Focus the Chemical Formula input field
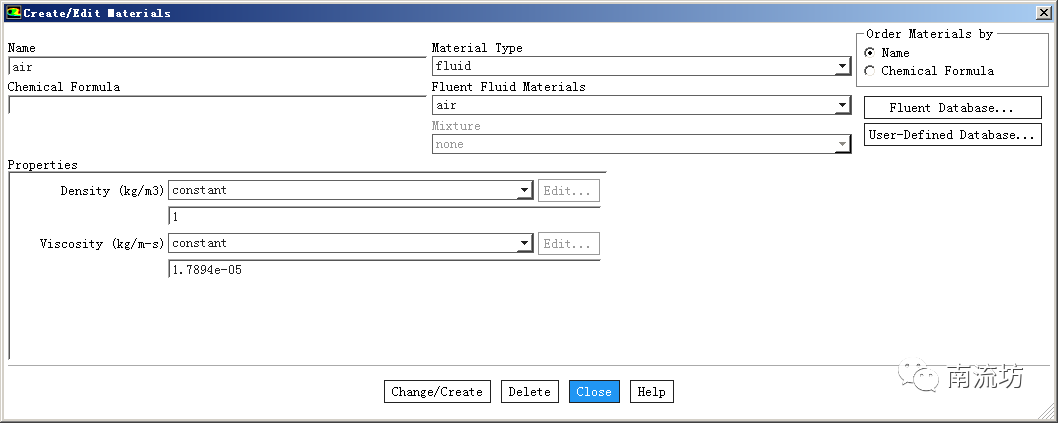The image size is (1058, 423). tap(217, 105)
